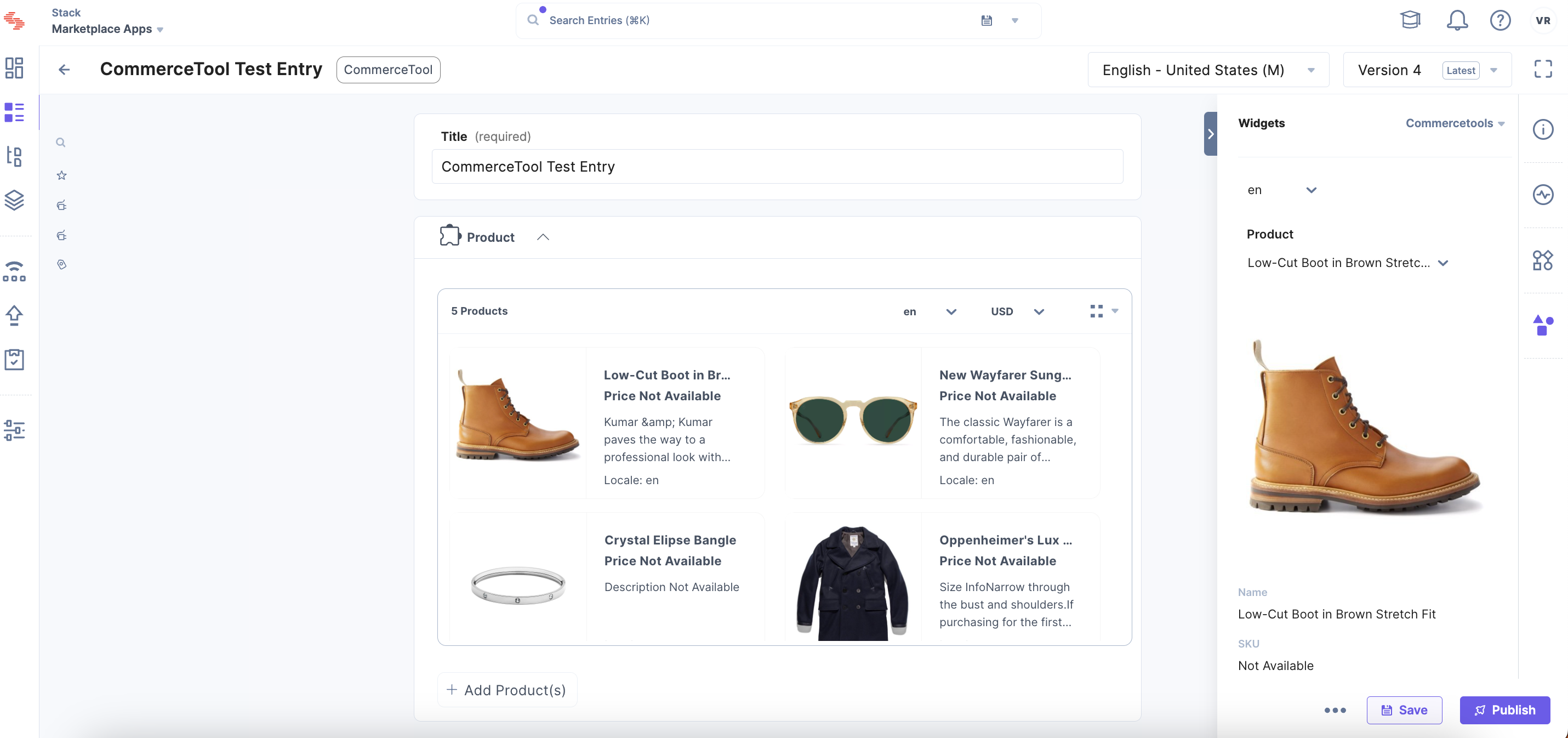Click the 'Low-Cut Boot in Br...' product title
This screenshot has width=1568, height=738.
coord(667,375)
